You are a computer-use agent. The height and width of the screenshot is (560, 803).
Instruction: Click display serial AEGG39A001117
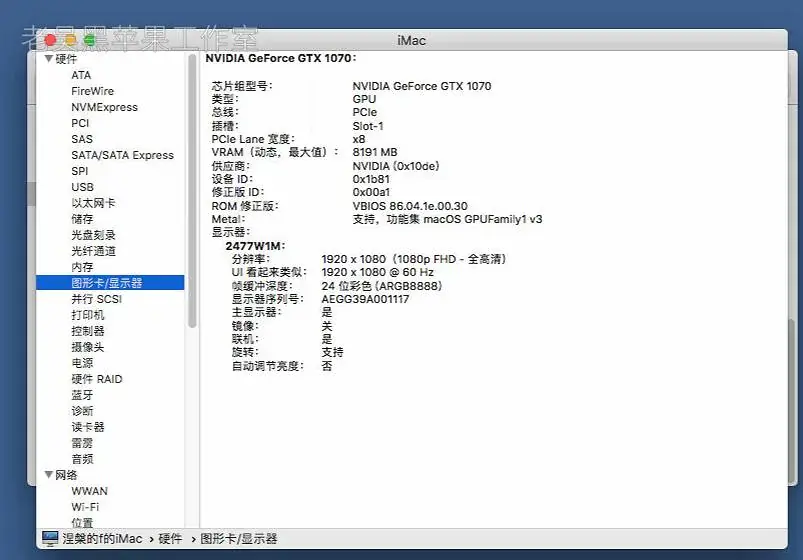tap(365, 299)
